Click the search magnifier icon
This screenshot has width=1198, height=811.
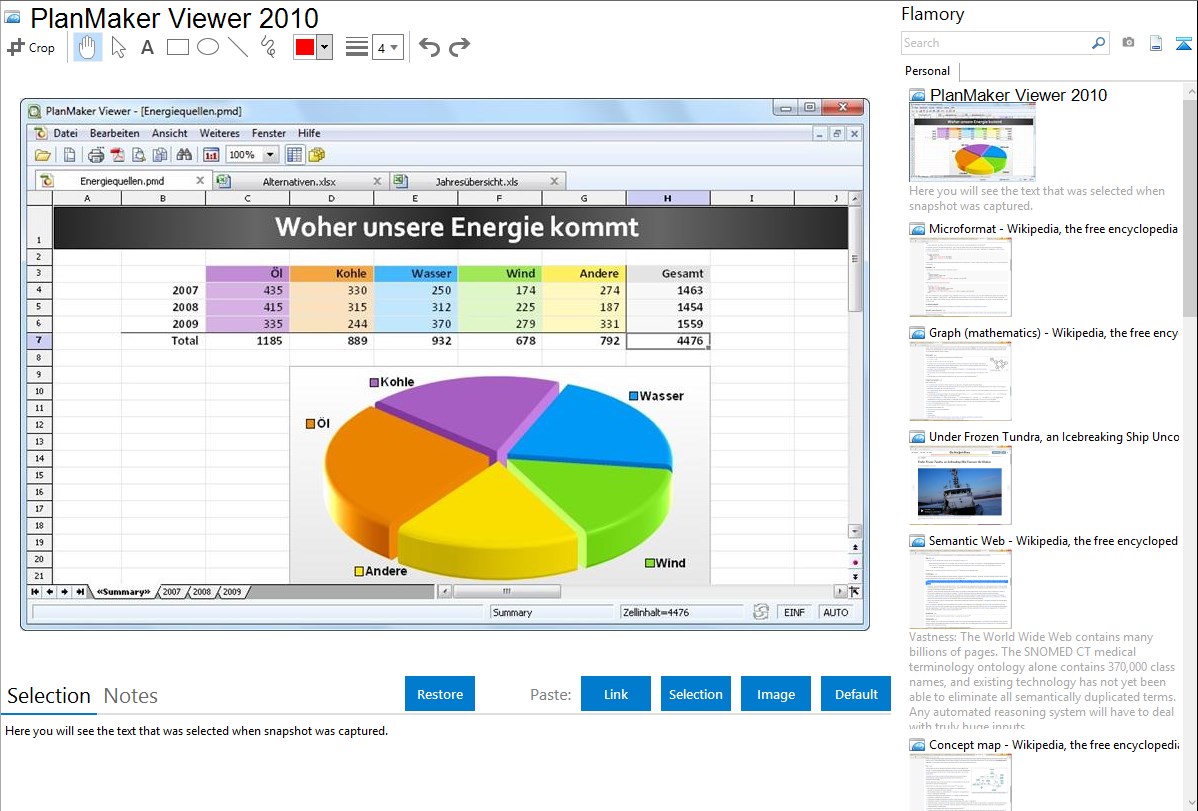(x=1098, y=43)
